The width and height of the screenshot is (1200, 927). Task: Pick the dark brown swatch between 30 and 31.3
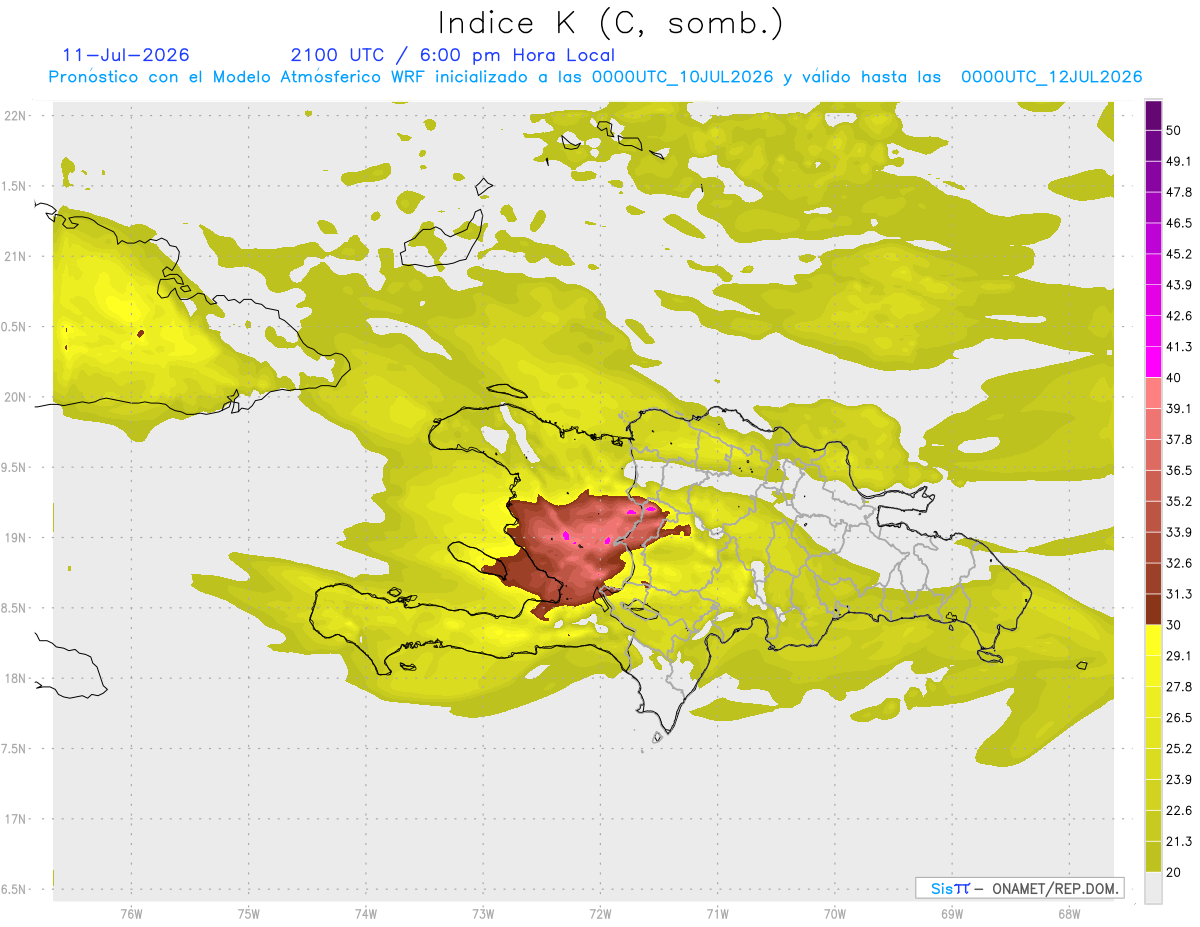click(1153, 609)
